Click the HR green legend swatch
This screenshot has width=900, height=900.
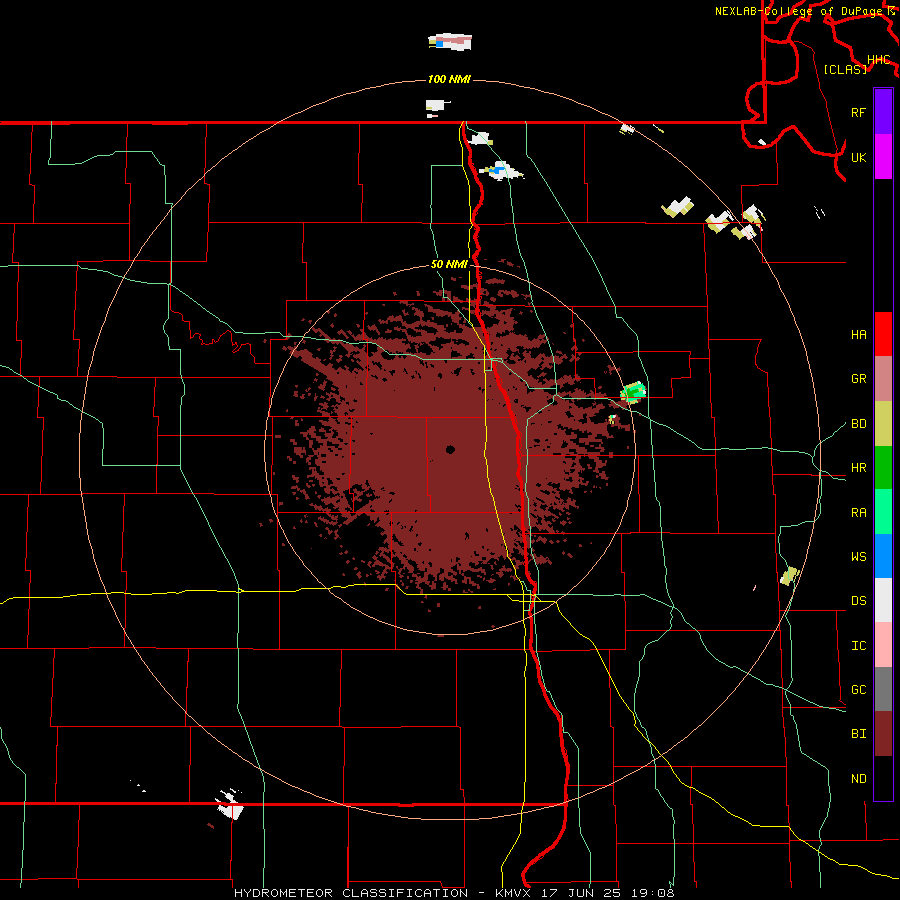point(883,467)
